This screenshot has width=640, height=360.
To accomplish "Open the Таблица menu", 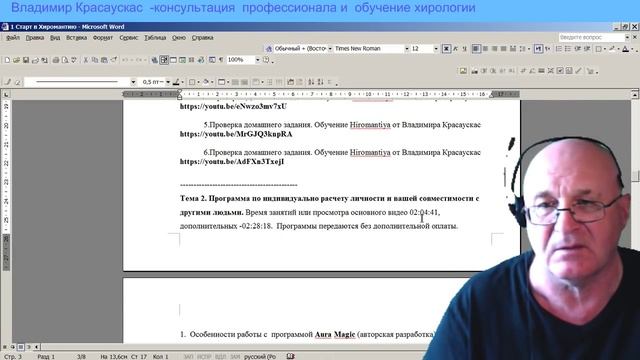I will [155, 38].
